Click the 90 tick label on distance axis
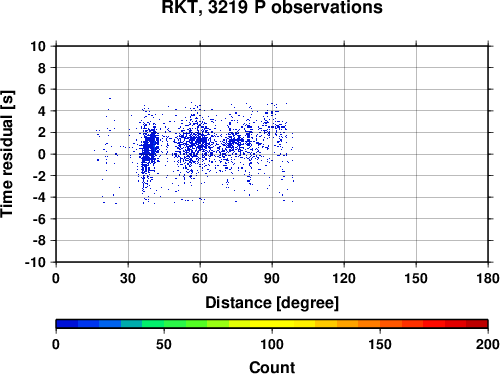 (272, 278)
